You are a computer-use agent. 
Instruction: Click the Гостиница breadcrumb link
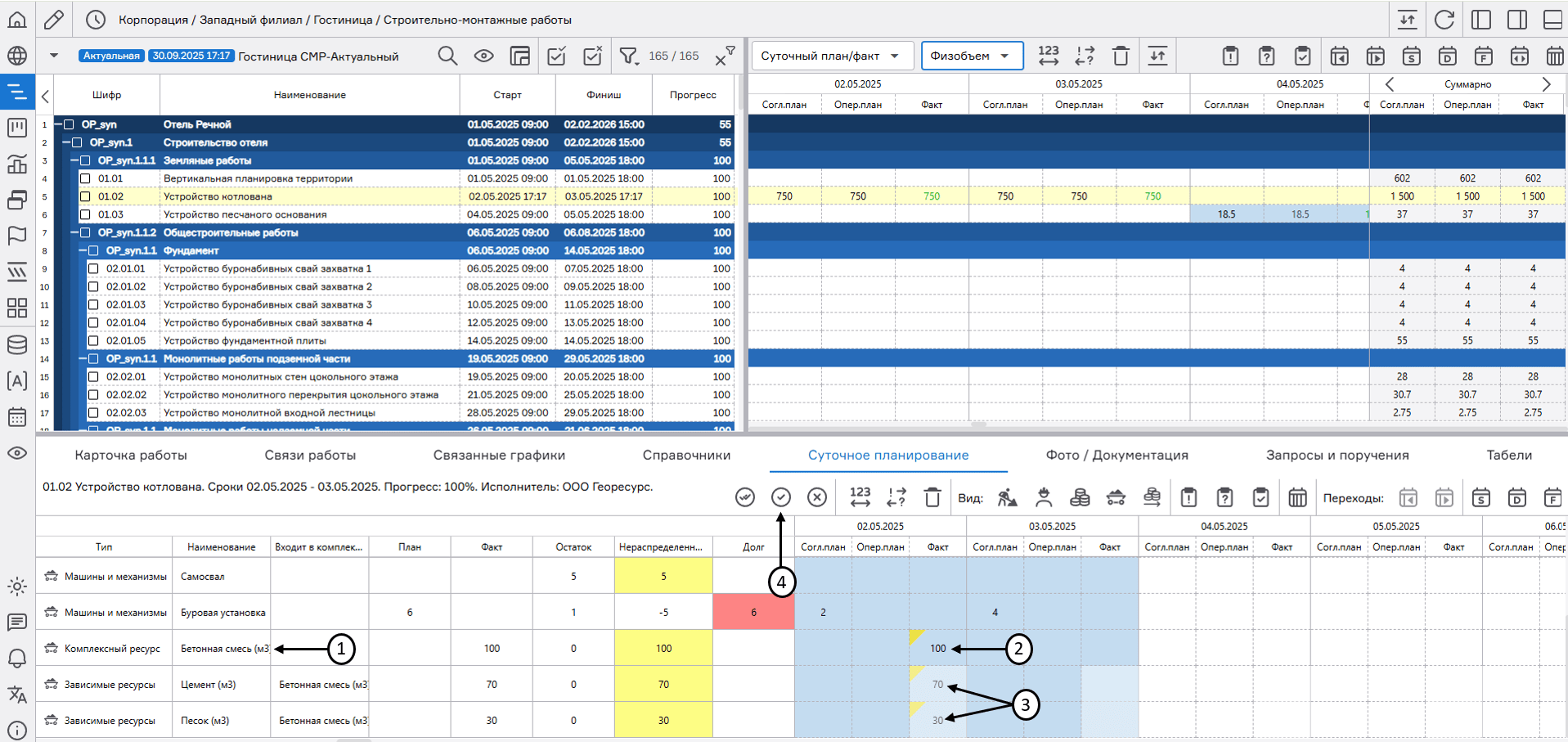click(x=343, y=20)
